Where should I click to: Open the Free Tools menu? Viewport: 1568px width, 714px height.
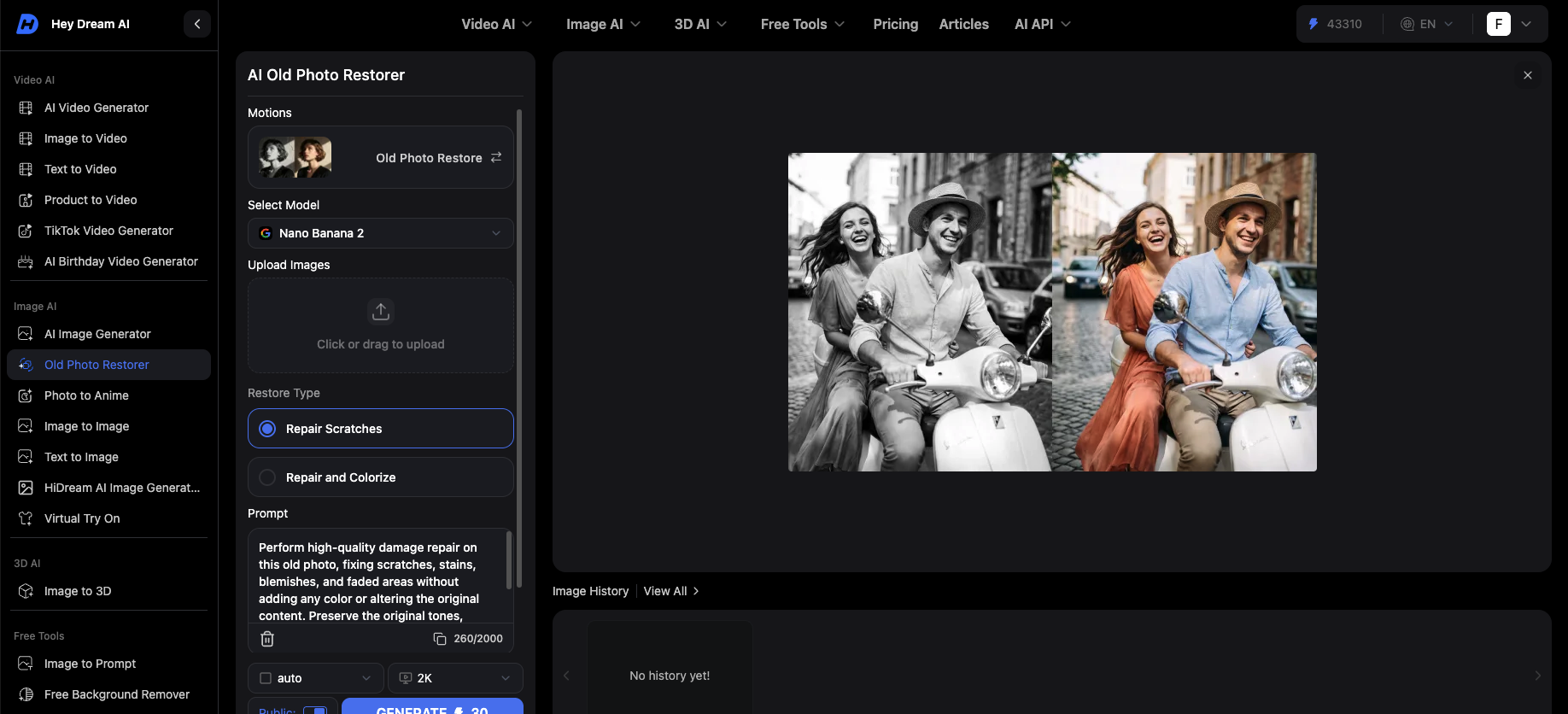803,24
